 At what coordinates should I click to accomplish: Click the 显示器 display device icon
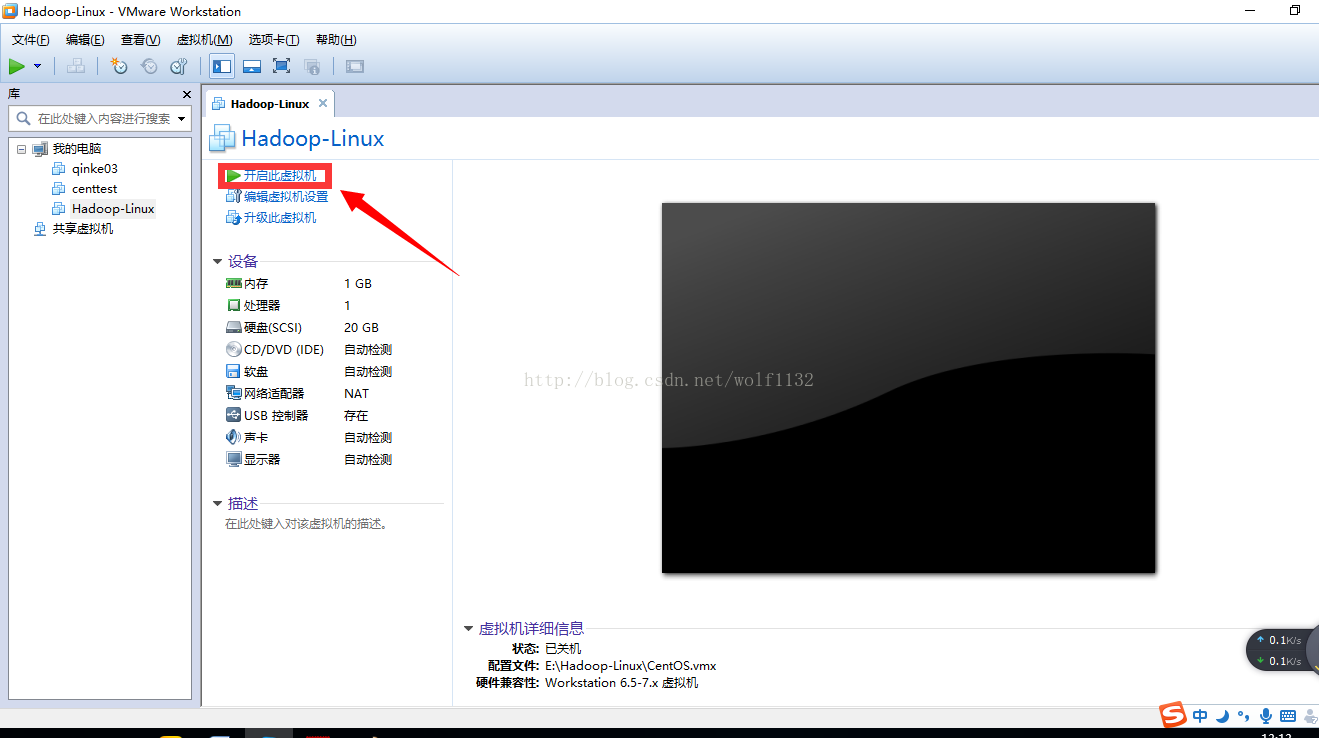click(x=234, y=460)
